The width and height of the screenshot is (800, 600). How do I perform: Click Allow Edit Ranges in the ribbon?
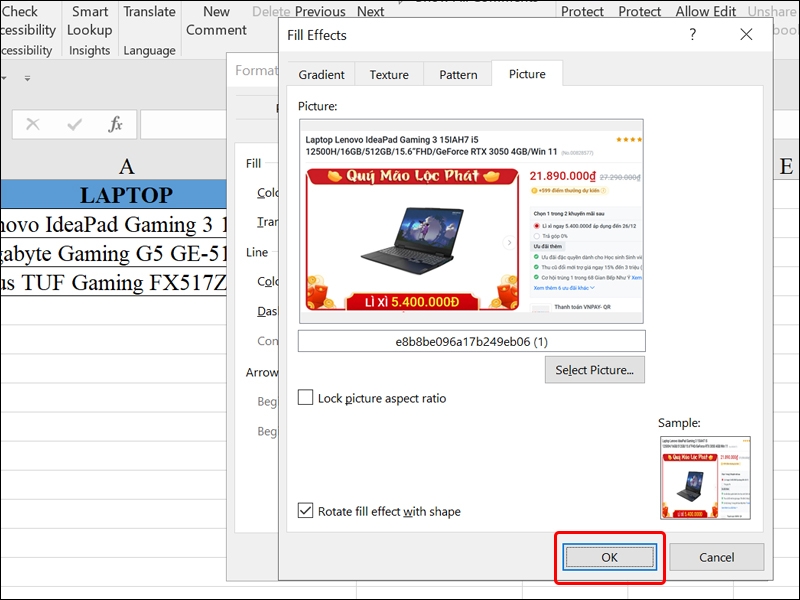(706, 11)
